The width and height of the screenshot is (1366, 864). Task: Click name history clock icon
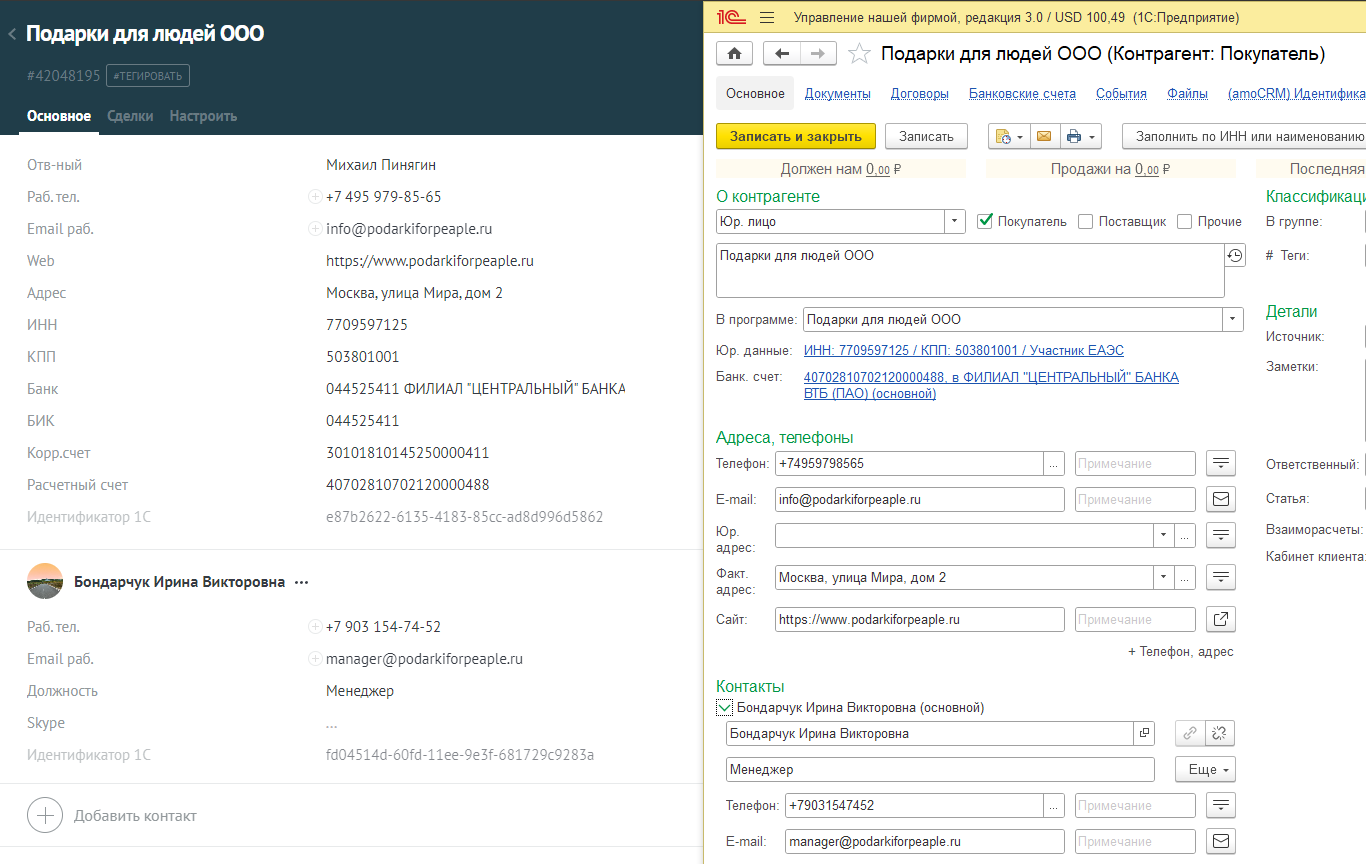1235,257
